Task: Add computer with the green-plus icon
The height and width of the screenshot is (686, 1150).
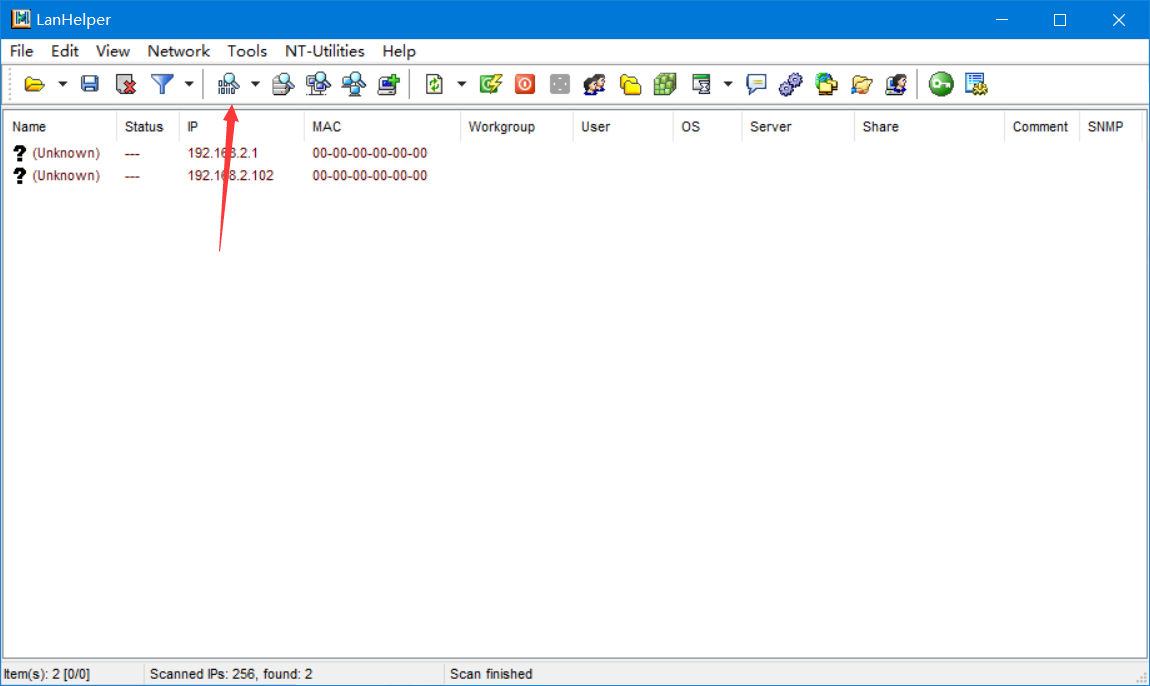Action: click(389, 84)
